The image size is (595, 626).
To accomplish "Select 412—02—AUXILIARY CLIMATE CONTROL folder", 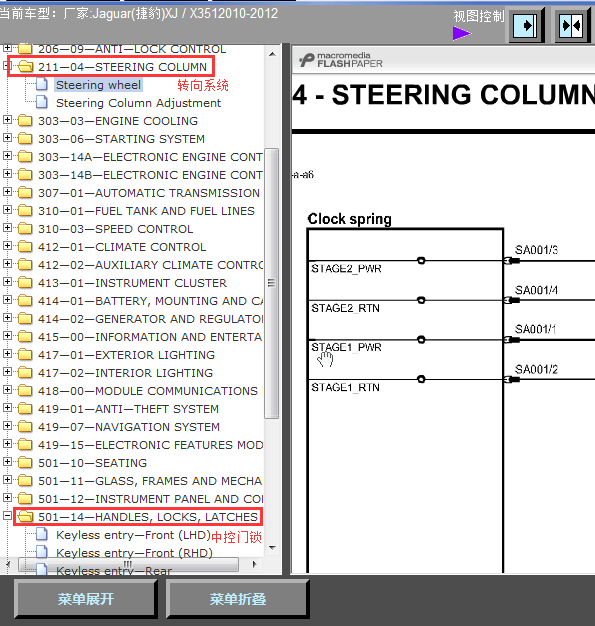I will 150,265.
